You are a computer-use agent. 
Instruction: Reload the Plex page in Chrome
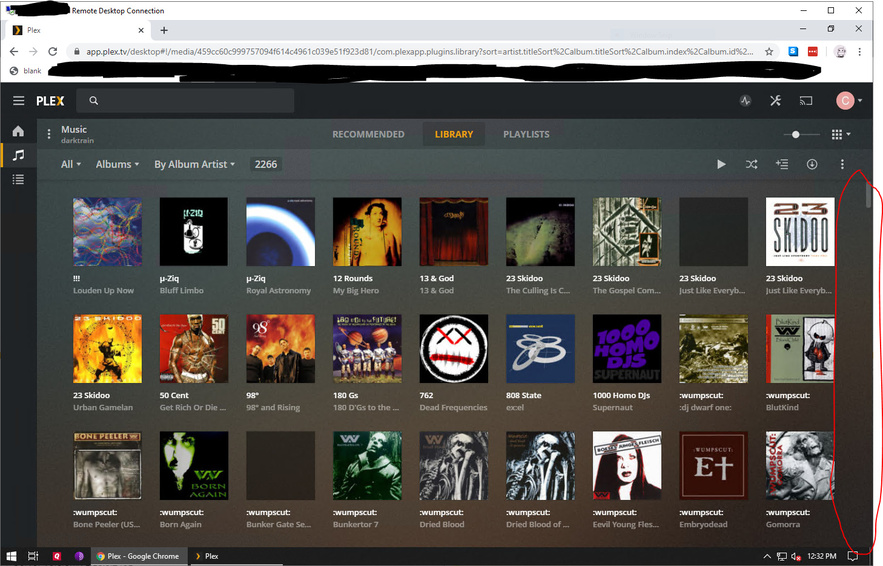[52, 51]
